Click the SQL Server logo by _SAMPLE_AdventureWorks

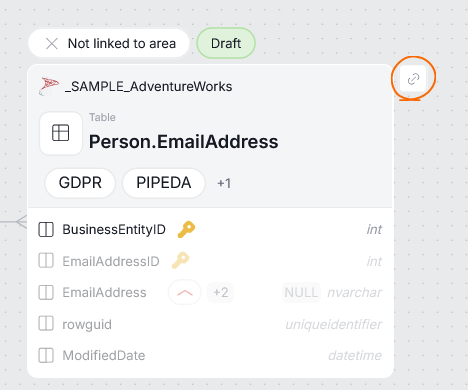point(49,86)
